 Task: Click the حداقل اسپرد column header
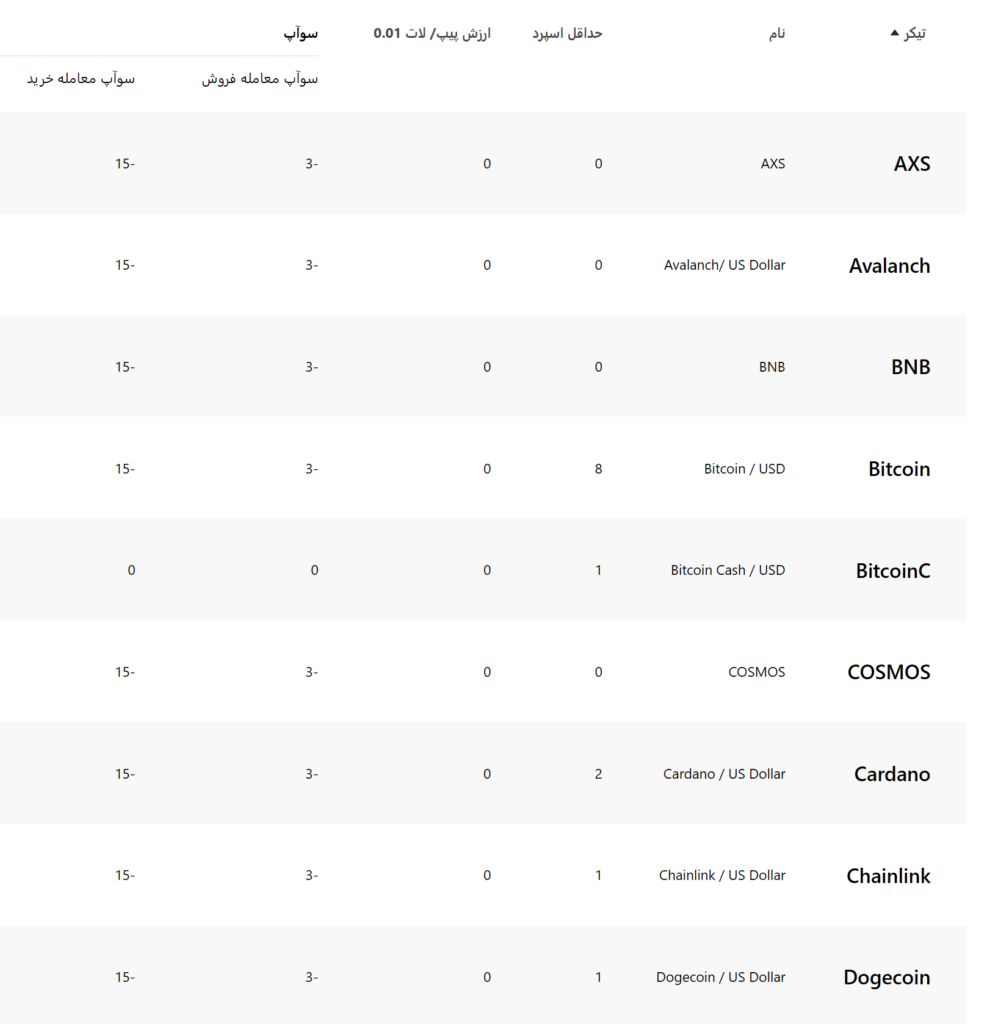(567, 33)
